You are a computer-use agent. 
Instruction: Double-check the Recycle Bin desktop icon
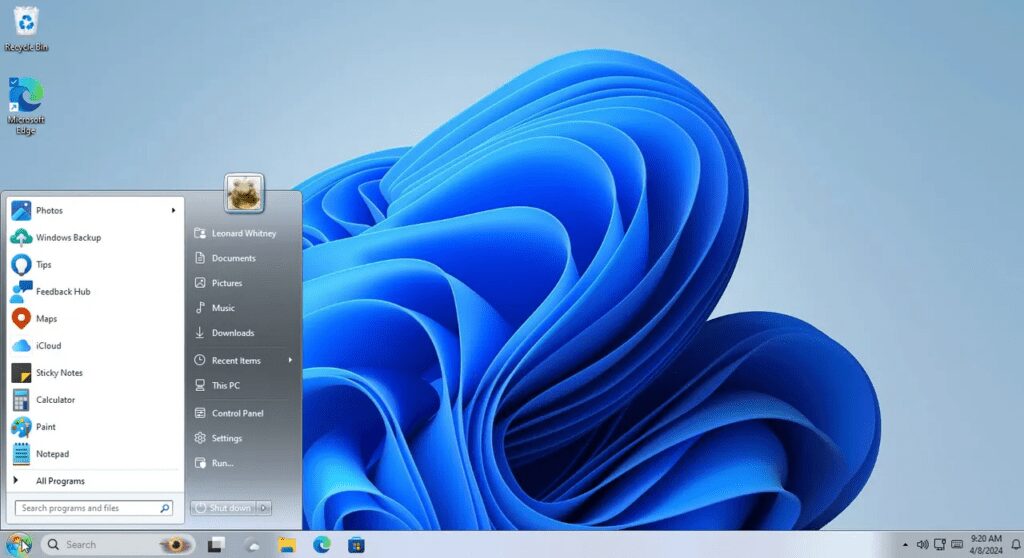pyautogui.click(x=26, y=27)
